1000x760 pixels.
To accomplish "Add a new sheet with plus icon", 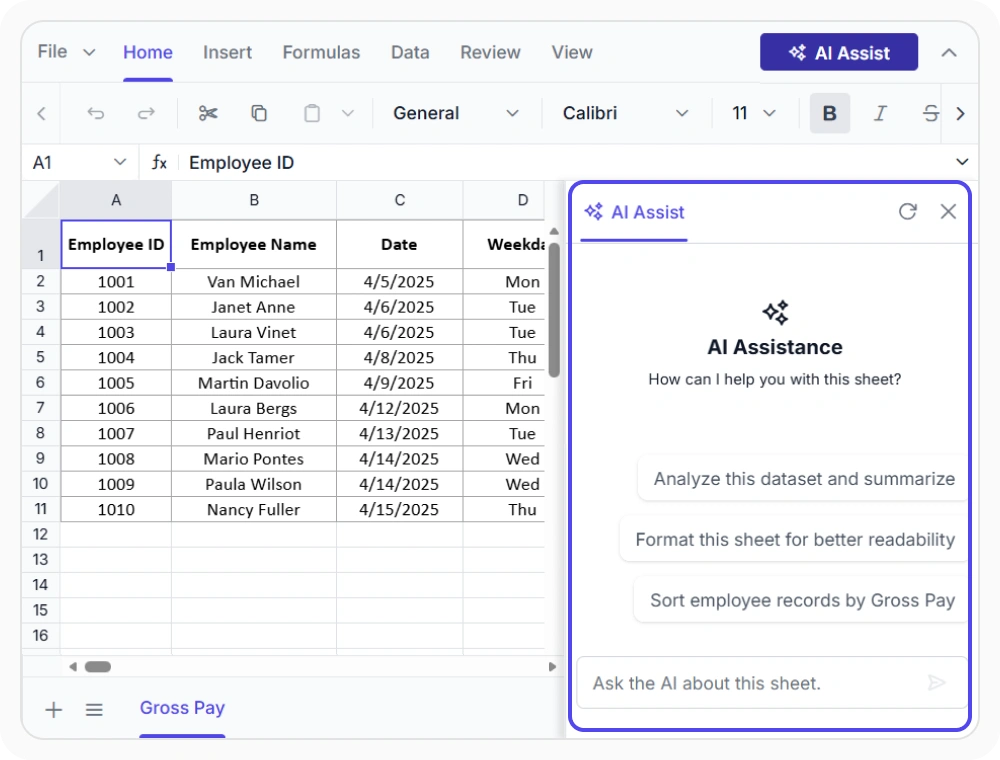I will [x=54, y=710].
